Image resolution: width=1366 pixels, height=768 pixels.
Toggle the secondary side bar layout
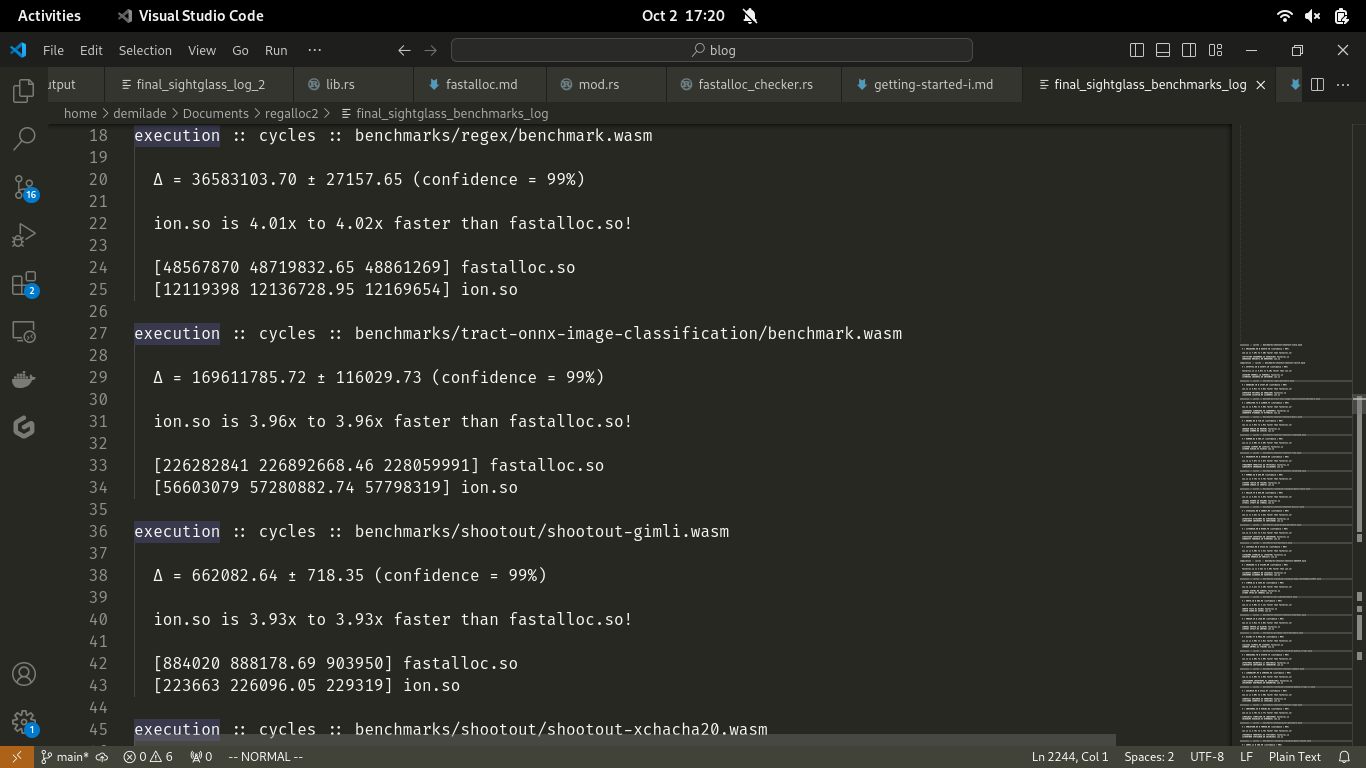tap(1189, 50)
